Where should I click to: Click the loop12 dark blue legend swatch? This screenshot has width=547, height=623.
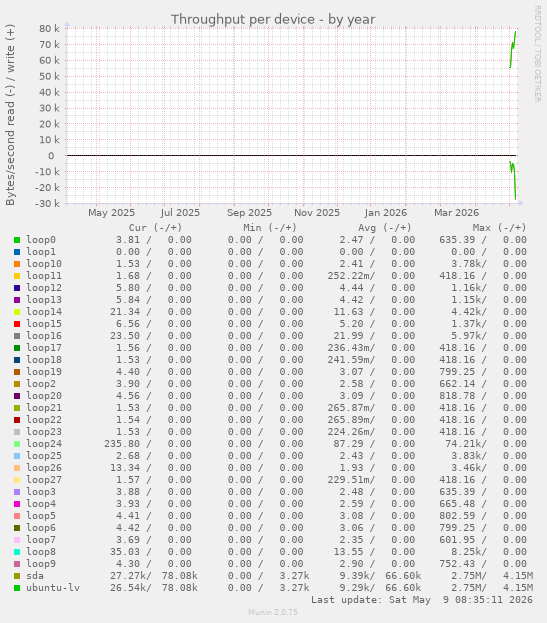point(17,288)
